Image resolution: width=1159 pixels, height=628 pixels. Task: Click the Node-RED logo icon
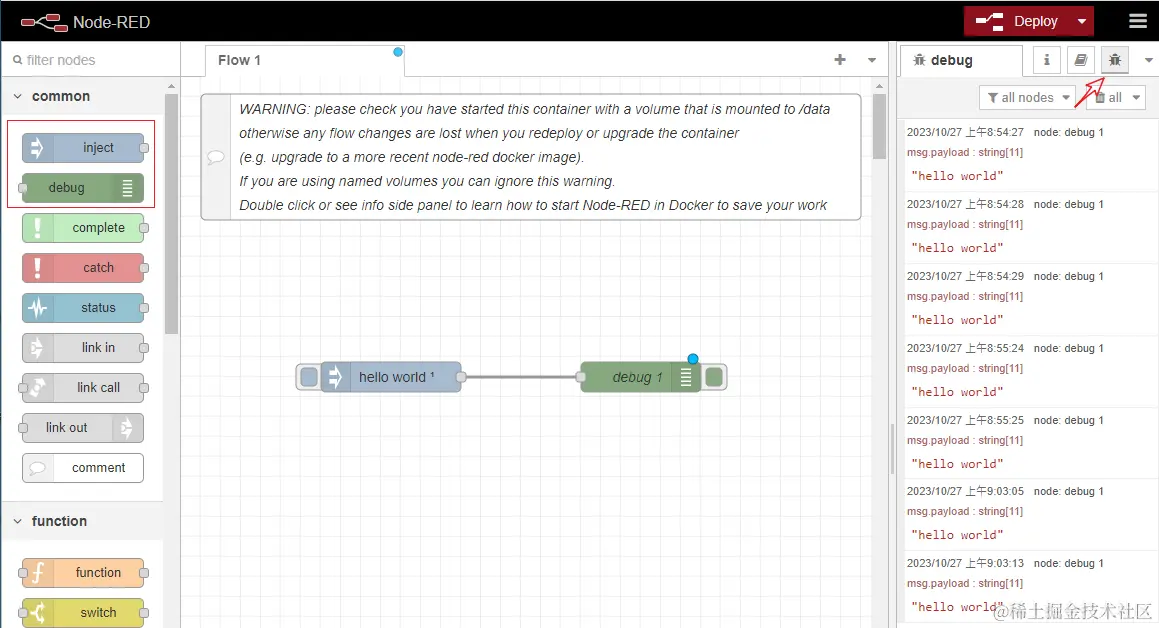(44, 22)
